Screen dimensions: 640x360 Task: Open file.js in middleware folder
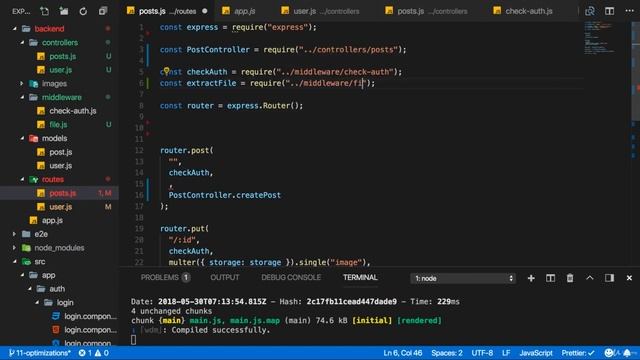tap(59, 124)
